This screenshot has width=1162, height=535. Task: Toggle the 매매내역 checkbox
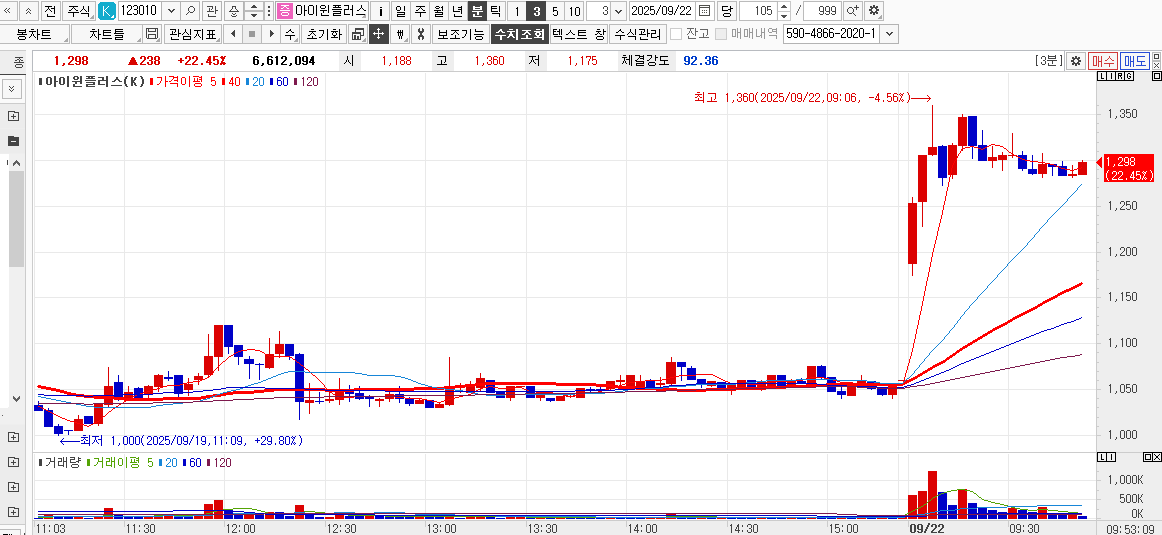pyautogui.click(x=721, y=34)
